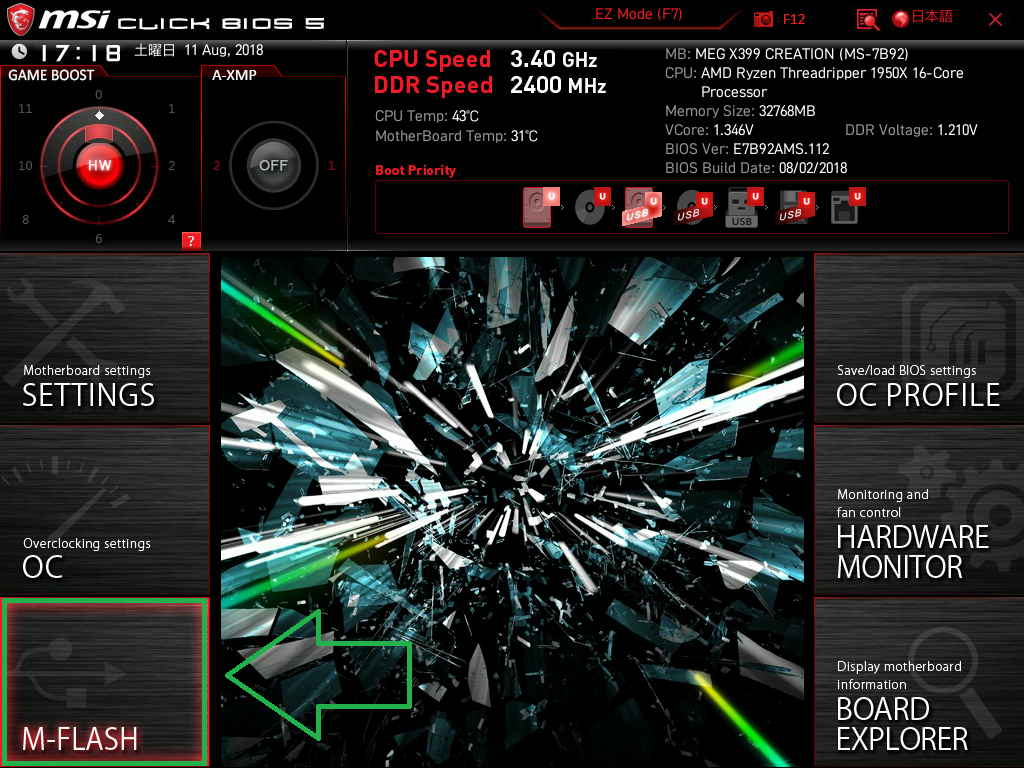Click the GAME BOOST panel label

51,75
